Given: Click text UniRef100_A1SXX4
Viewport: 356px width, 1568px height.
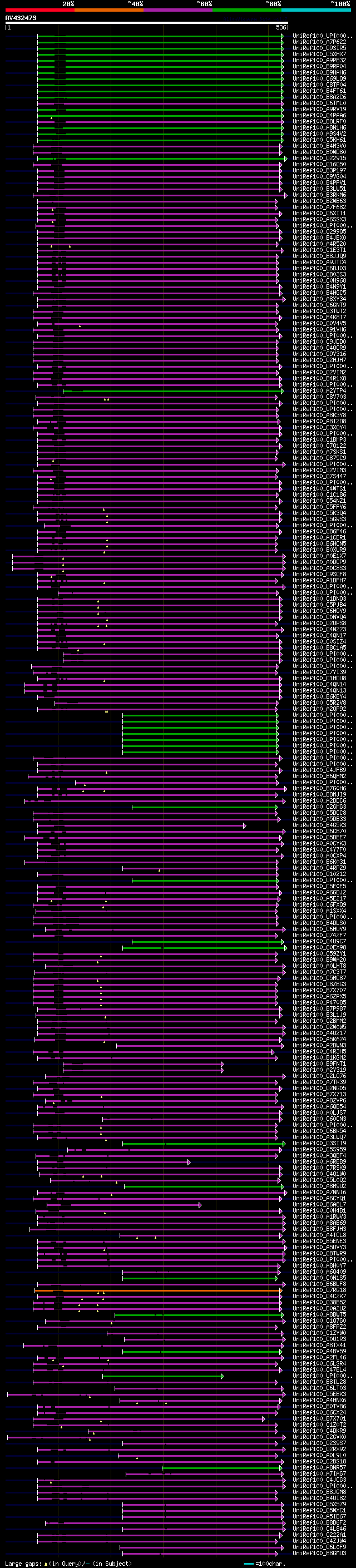Looking at the screenshot, I should [319, 911].
